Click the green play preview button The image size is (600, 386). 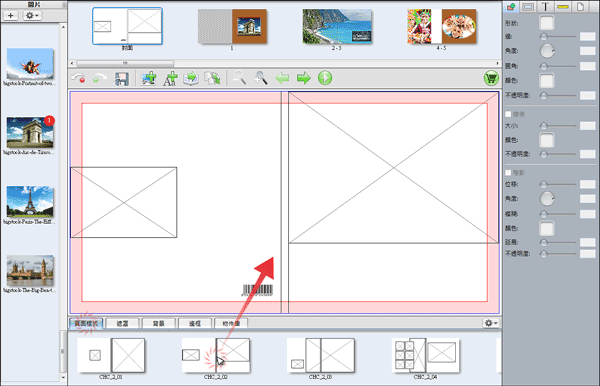pyautogui.click(x=325, y=78)
